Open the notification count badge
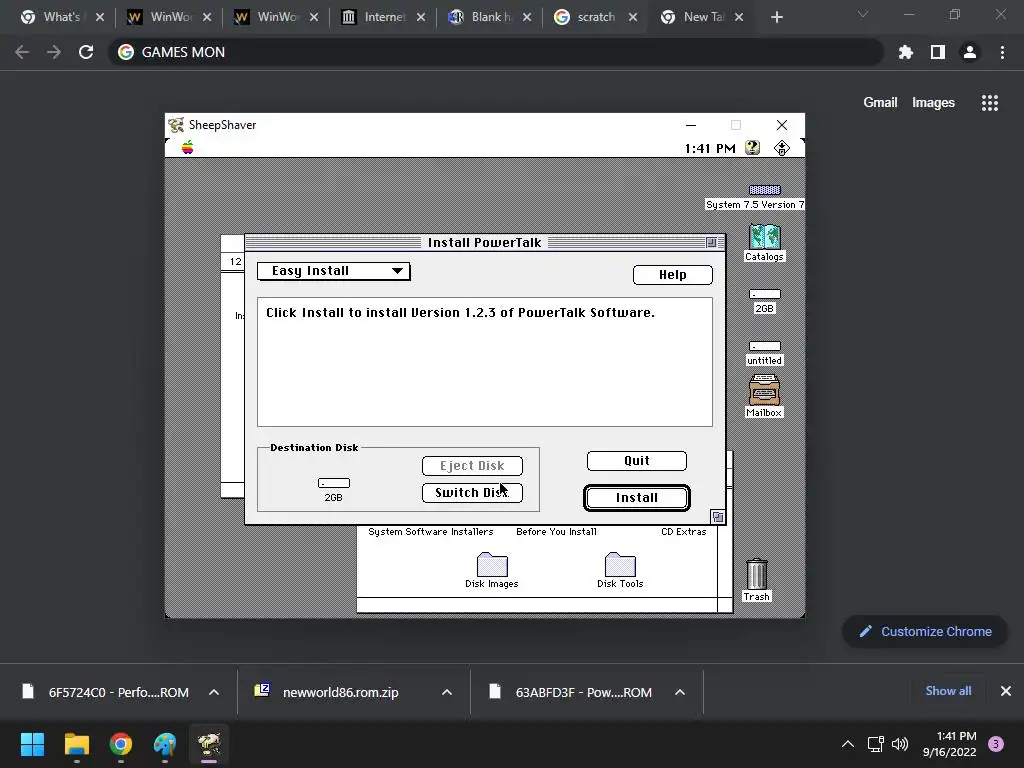The height and width of the screenshot is (768, 1024). coord(996,744)
